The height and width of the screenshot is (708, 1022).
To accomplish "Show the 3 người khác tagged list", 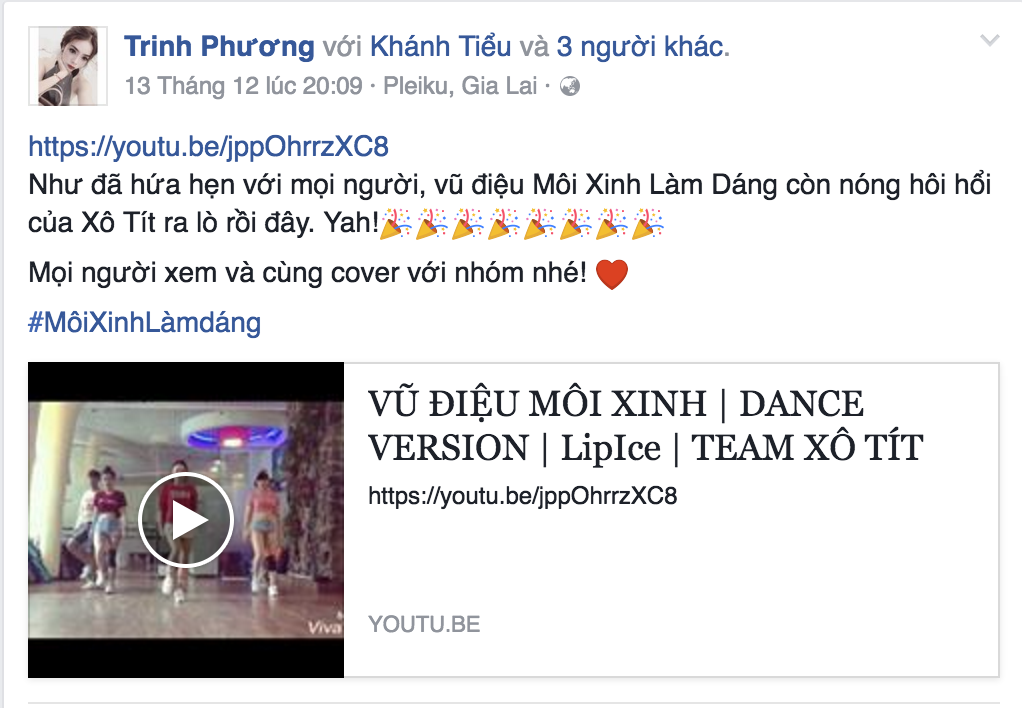I will [x=641, y=47].
